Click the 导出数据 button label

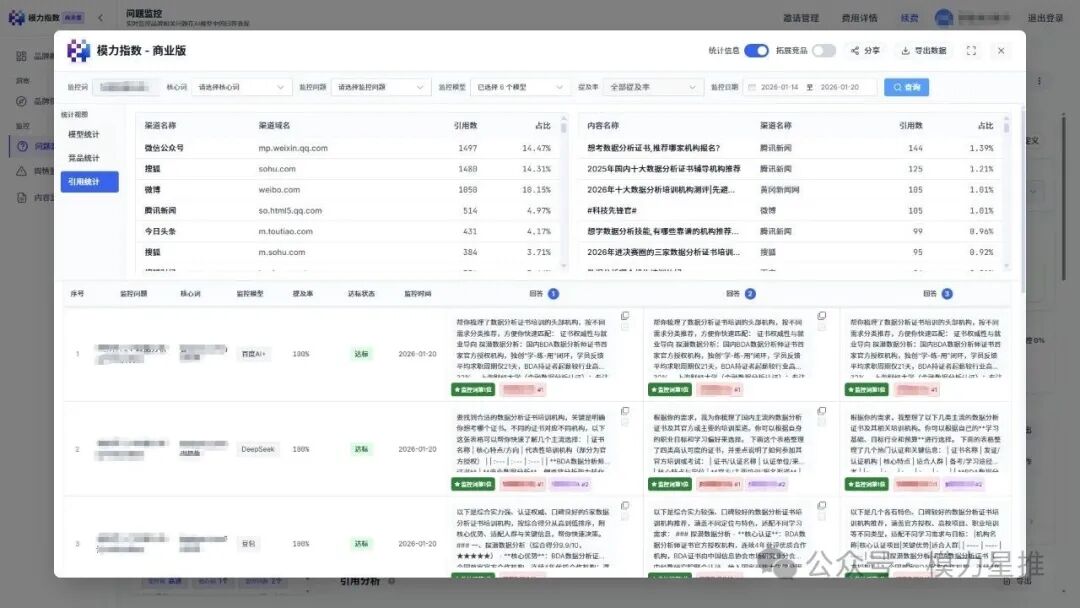click(x=931, y=51)
